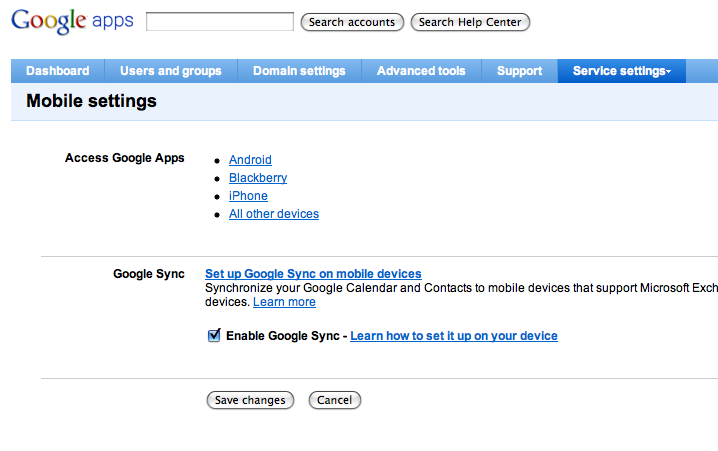
Task: Go to the Advanced tools tab
Action: click(x=421, y=71)
